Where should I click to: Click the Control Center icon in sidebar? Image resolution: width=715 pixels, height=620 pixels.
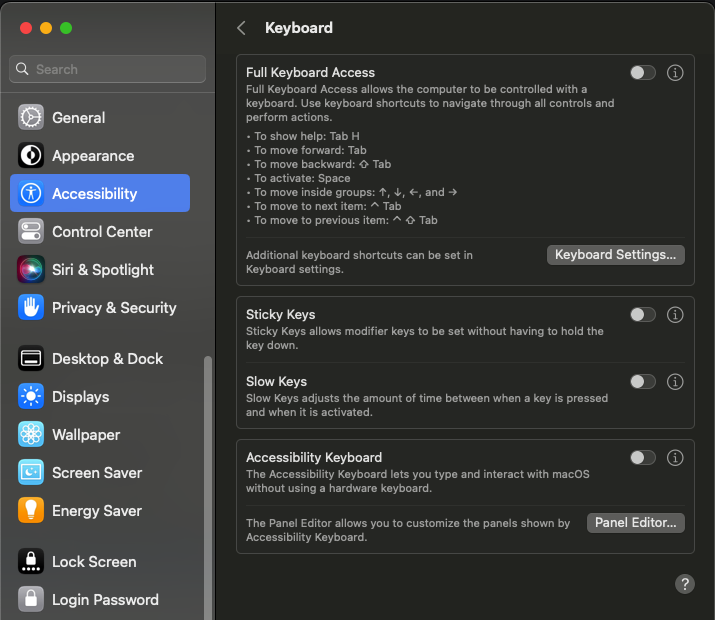[31, 231]
